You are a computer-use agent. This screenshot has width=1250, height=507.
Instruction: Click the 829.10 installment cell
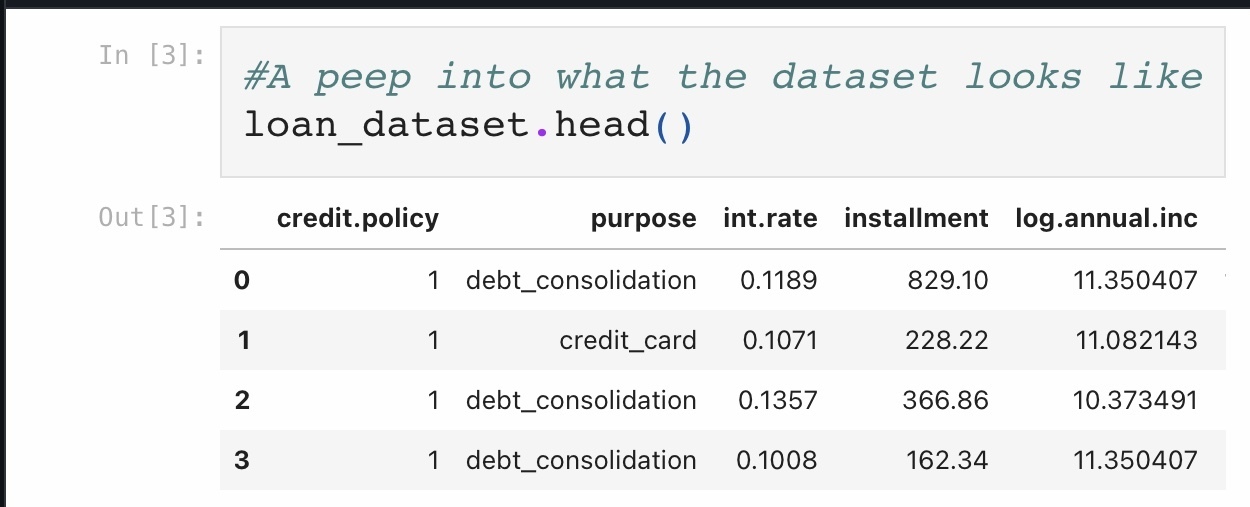click(x=947, y=281)
